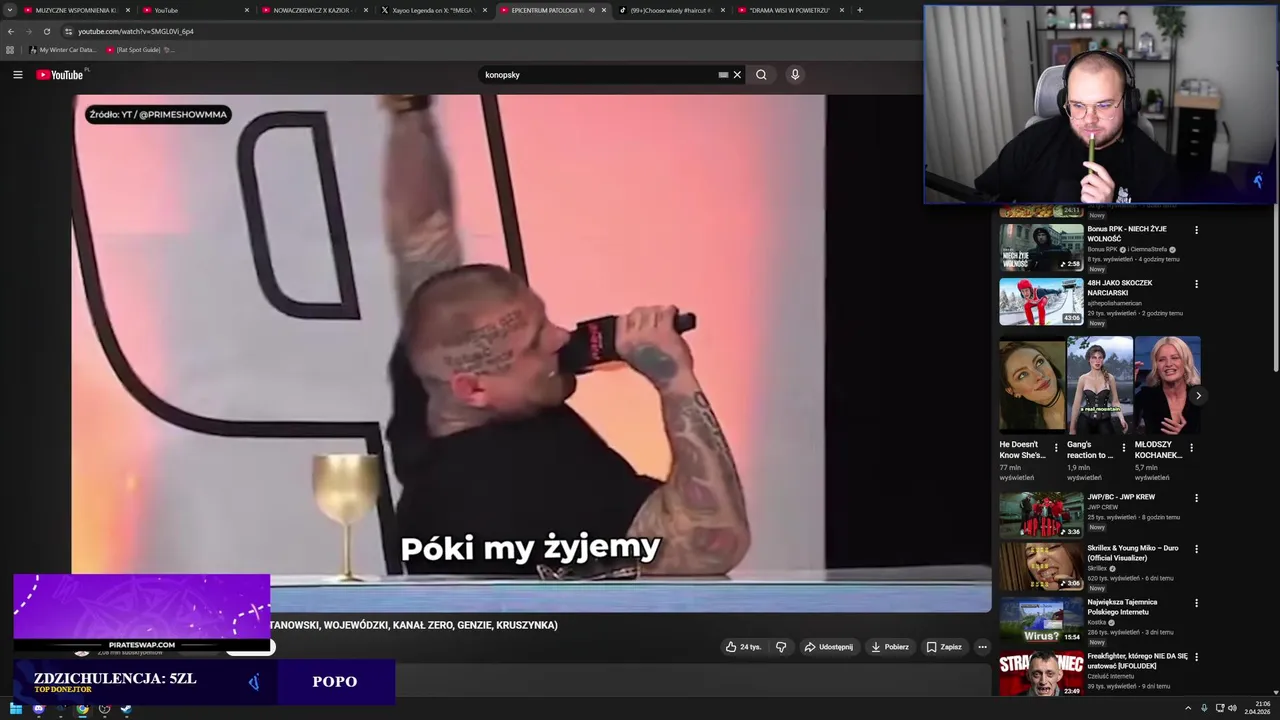Open options for Gang's reaction short
Viewport: 1280px width, 720px height.
tap(1123, 447)
